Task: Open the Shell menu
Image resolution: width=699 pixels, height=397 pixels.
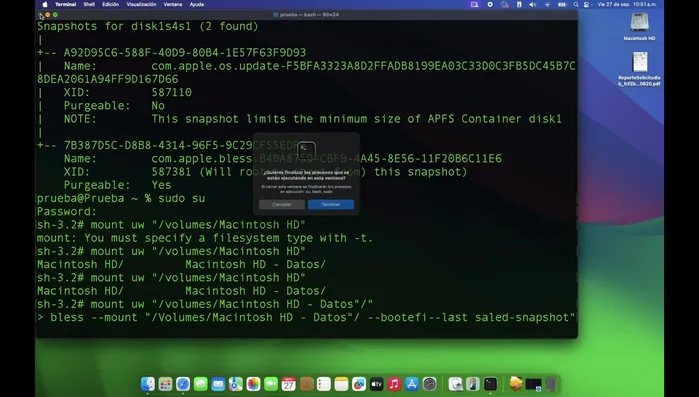Action: tap(89, 4)
